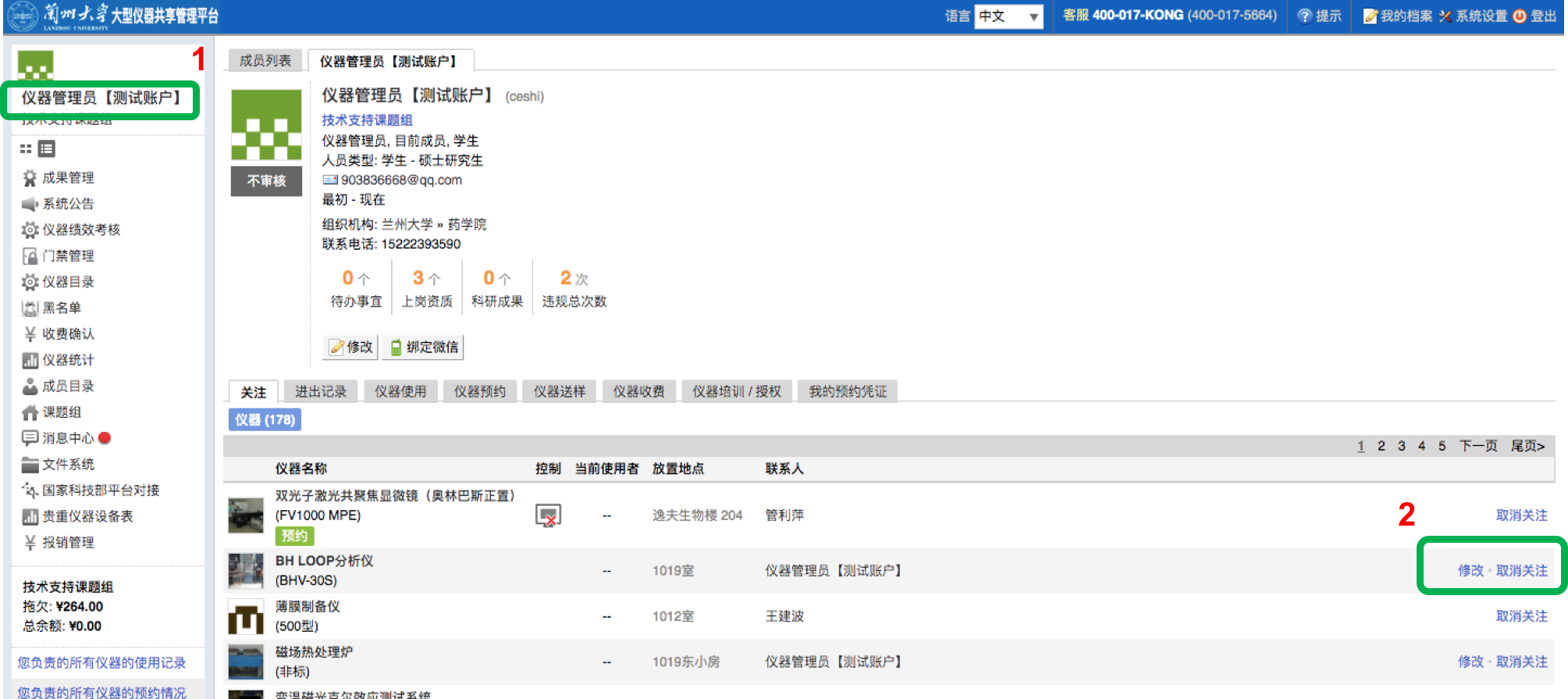Go to page 2 of instrument list
This screenshot has height=699, width=1568.
[x=1381, y=446]
